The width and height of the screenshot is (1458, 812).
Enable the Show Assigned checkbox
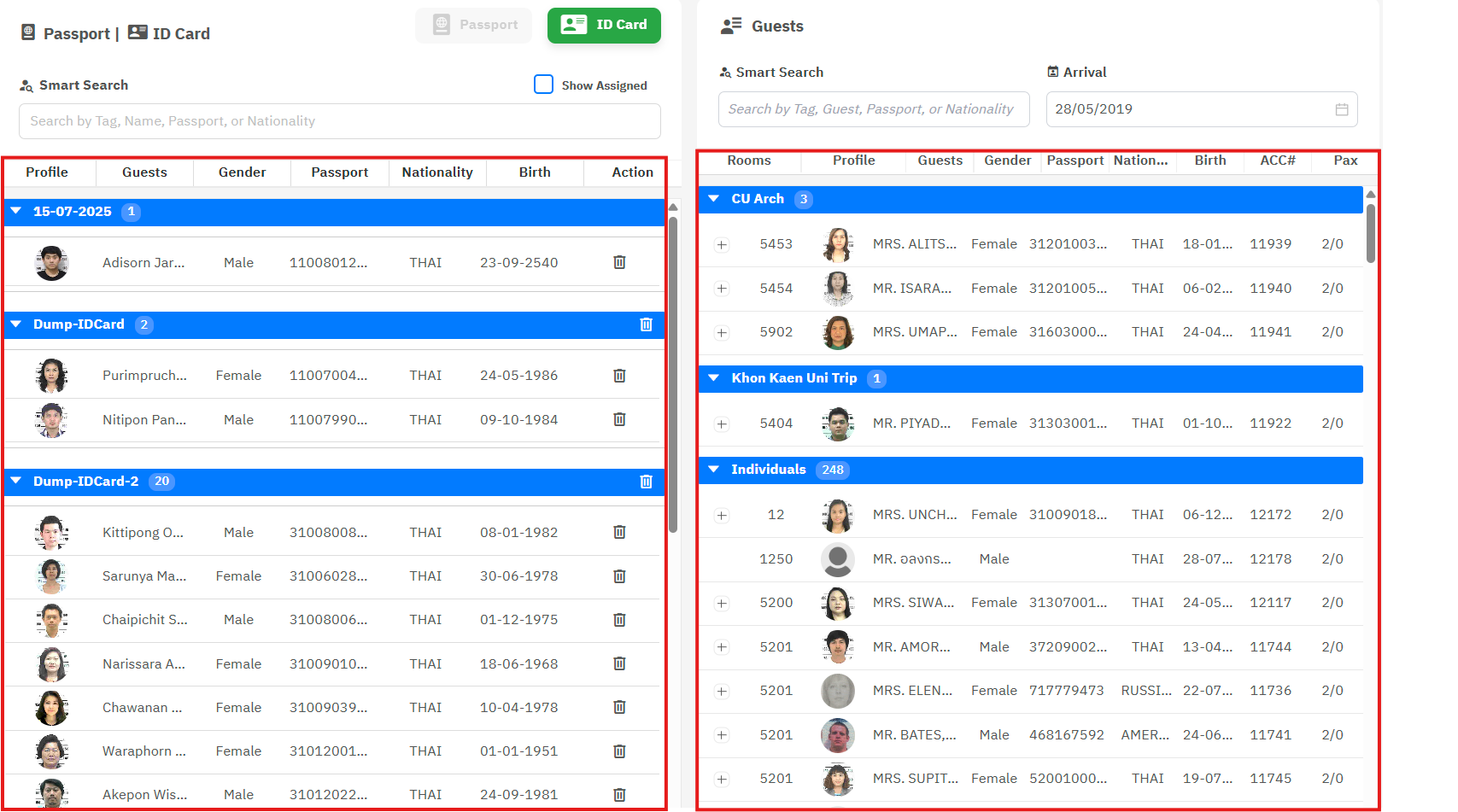tap(543, 85)
